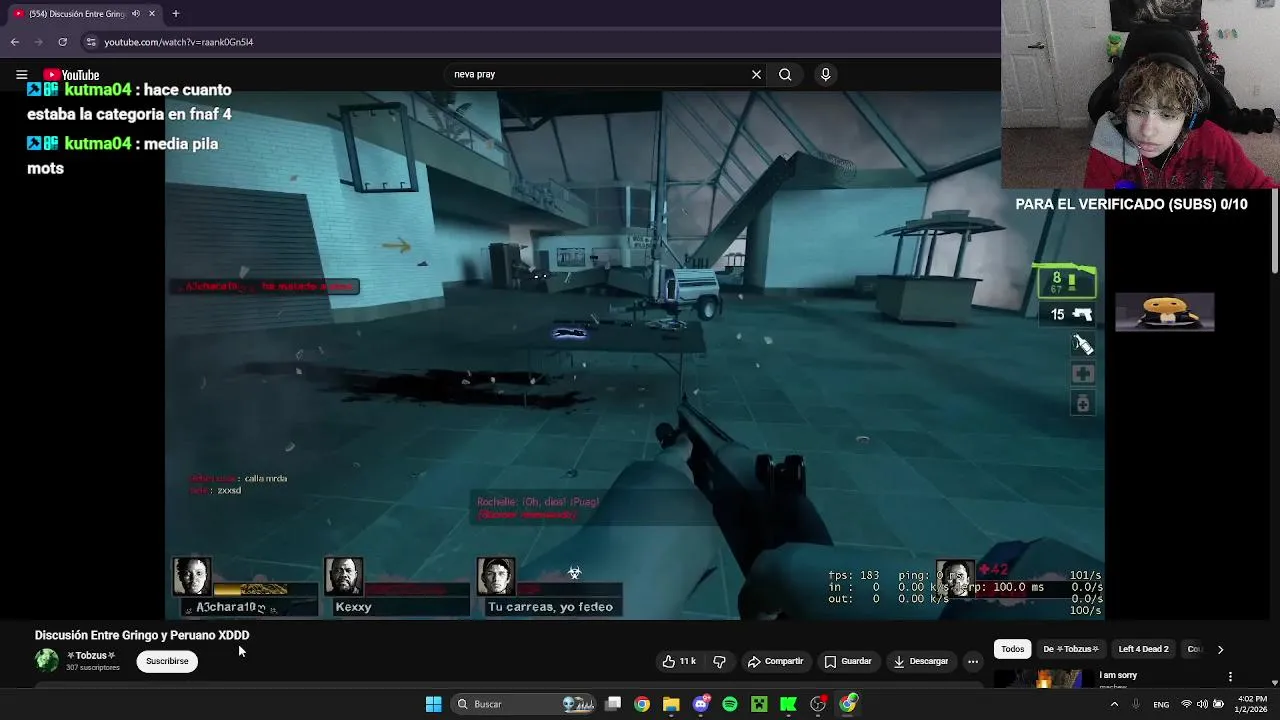Click the video player to pause
The width and height of the screenshot is (1280, 720).
click(x=635, y=355)
